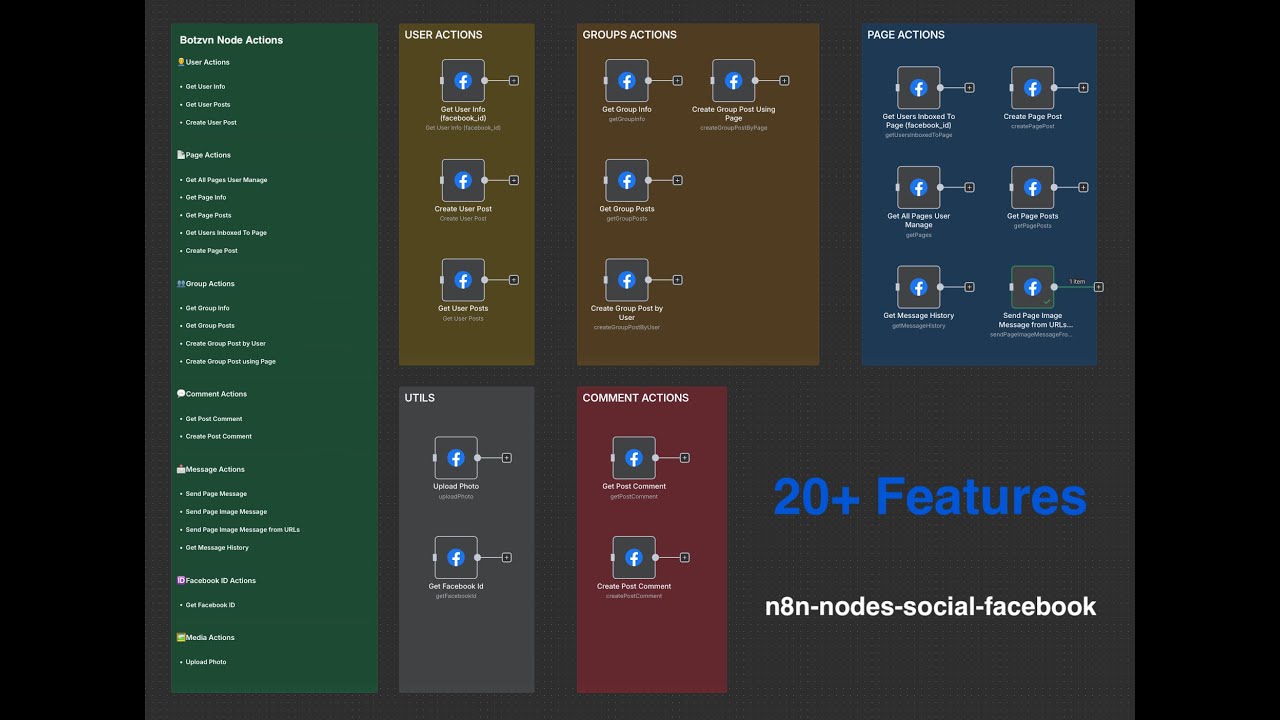This screenshot has height=720, width=1280.
Task: Click the Botzvn Node Actions heading
Action: [x=231, y=40]
